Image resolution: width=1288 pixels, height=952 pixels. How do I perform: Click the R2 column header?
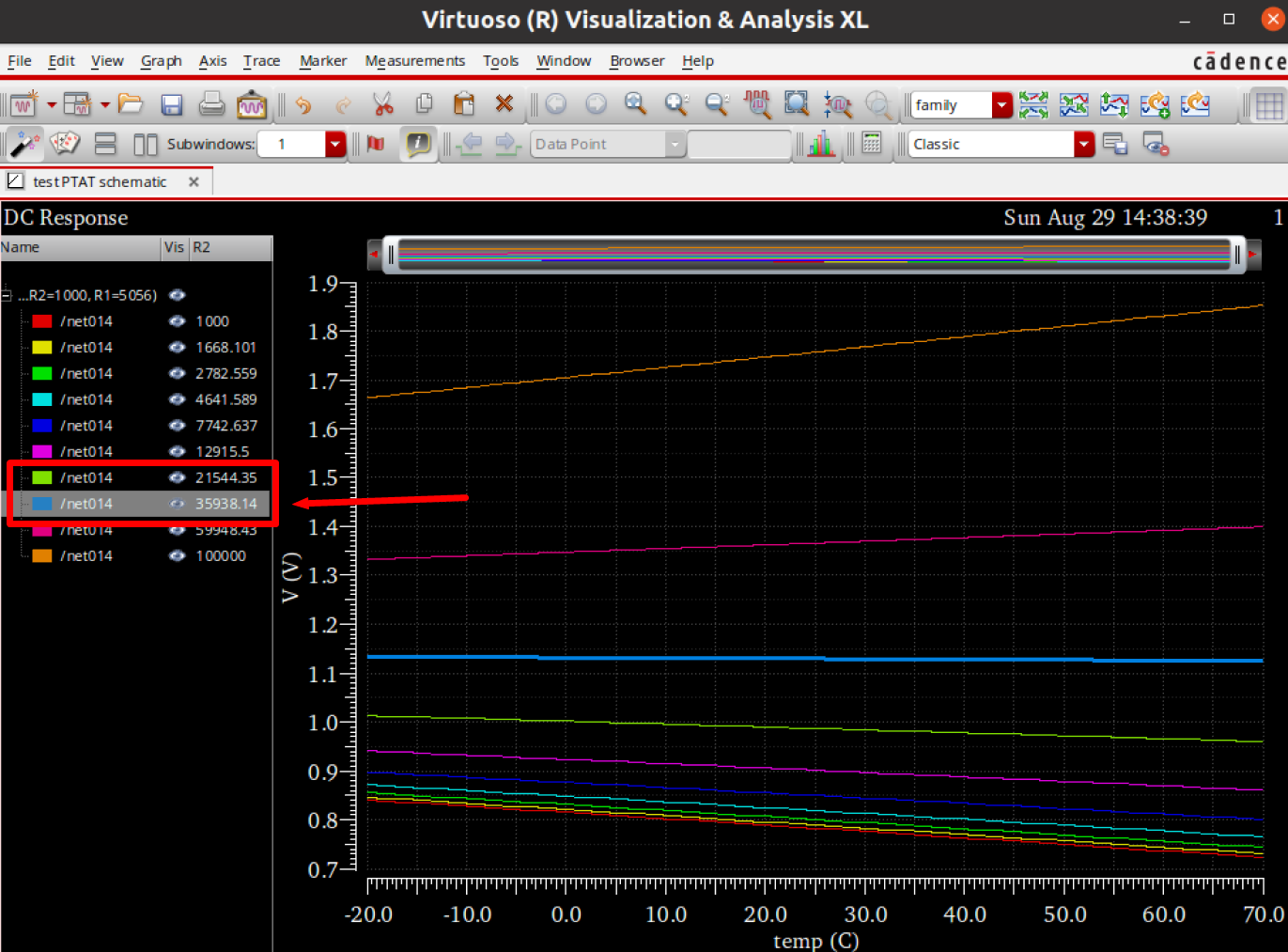pyautogui.click(x=231, y=247)
